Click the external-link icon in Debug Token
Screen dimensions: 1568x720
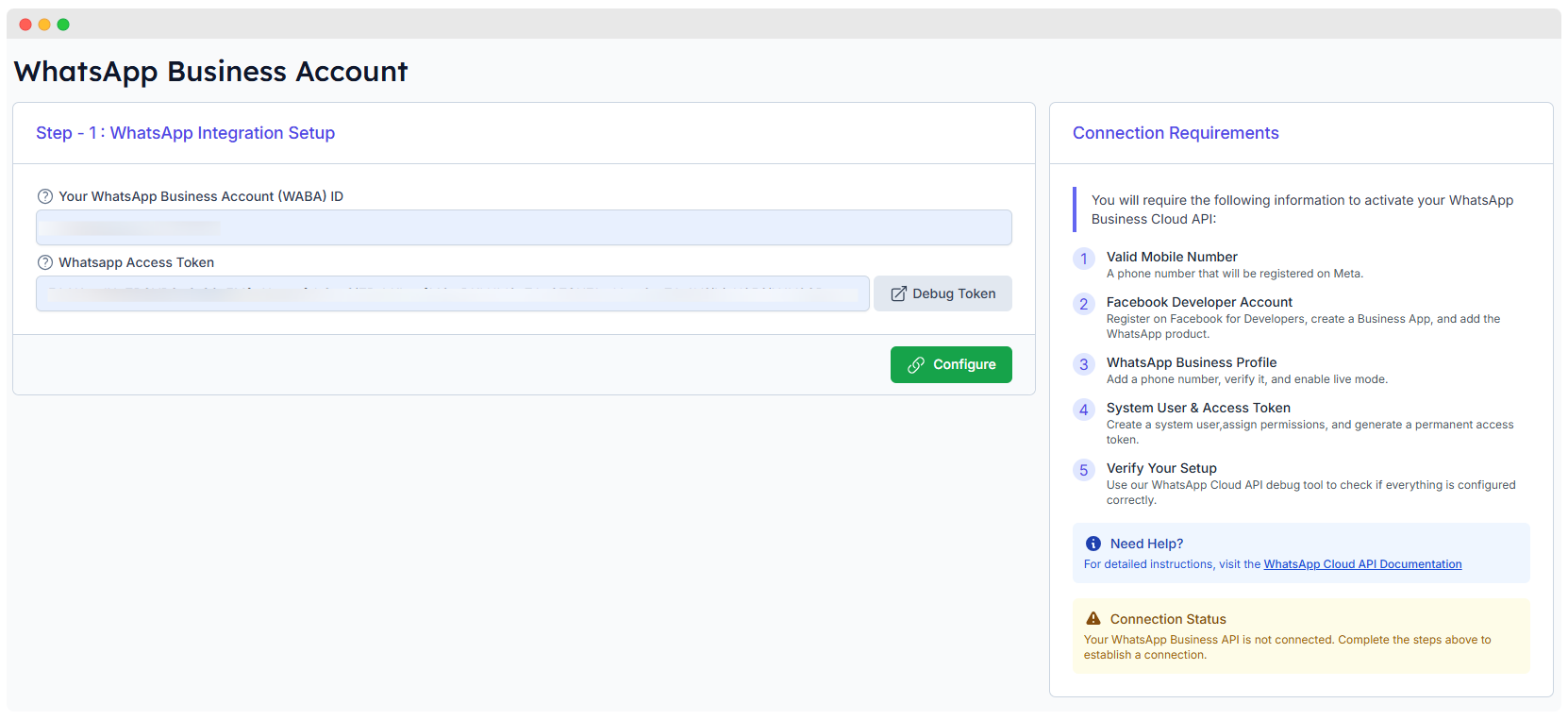click(x=899, y=293)
